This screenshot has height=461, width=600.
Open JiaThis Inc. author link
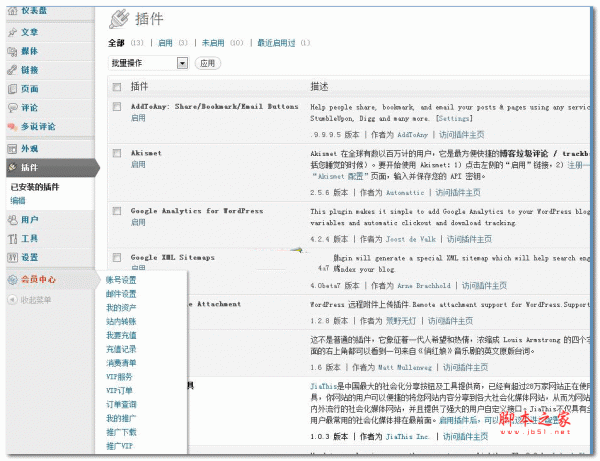tap(407, 437)
